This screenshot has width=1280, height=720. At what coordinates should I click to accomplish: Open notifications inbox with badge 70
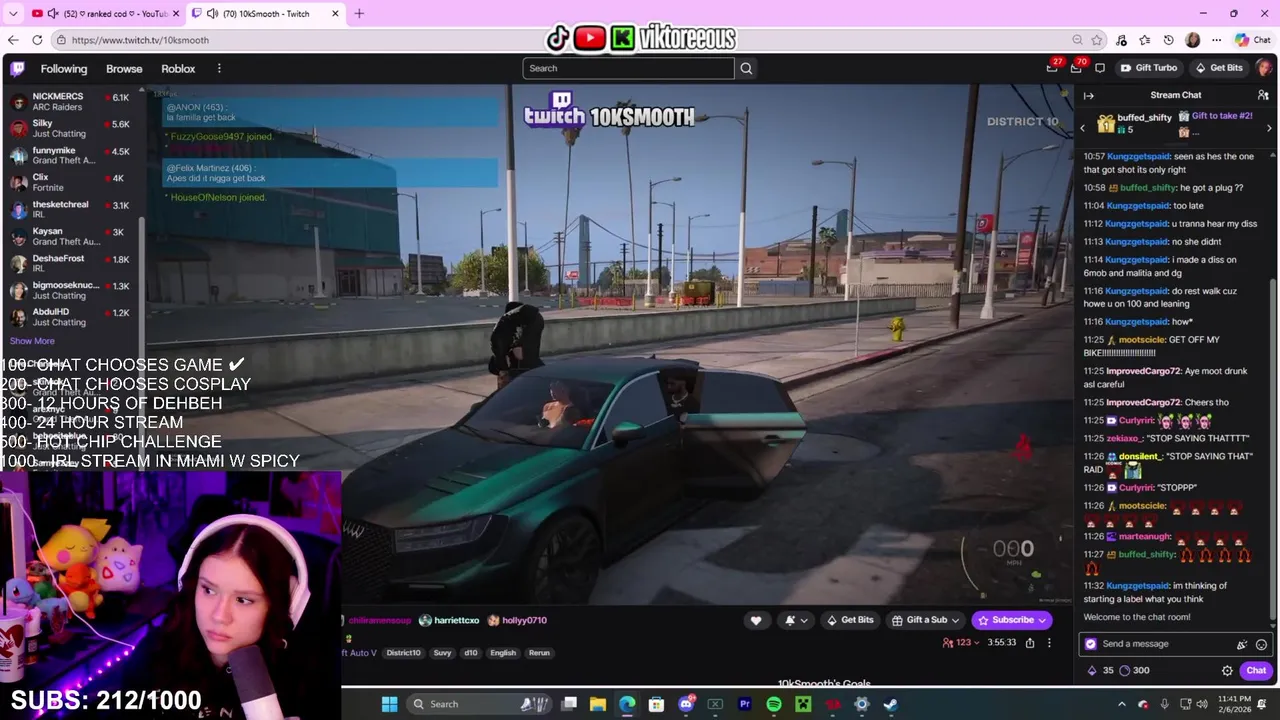(x=1076, y=68)
